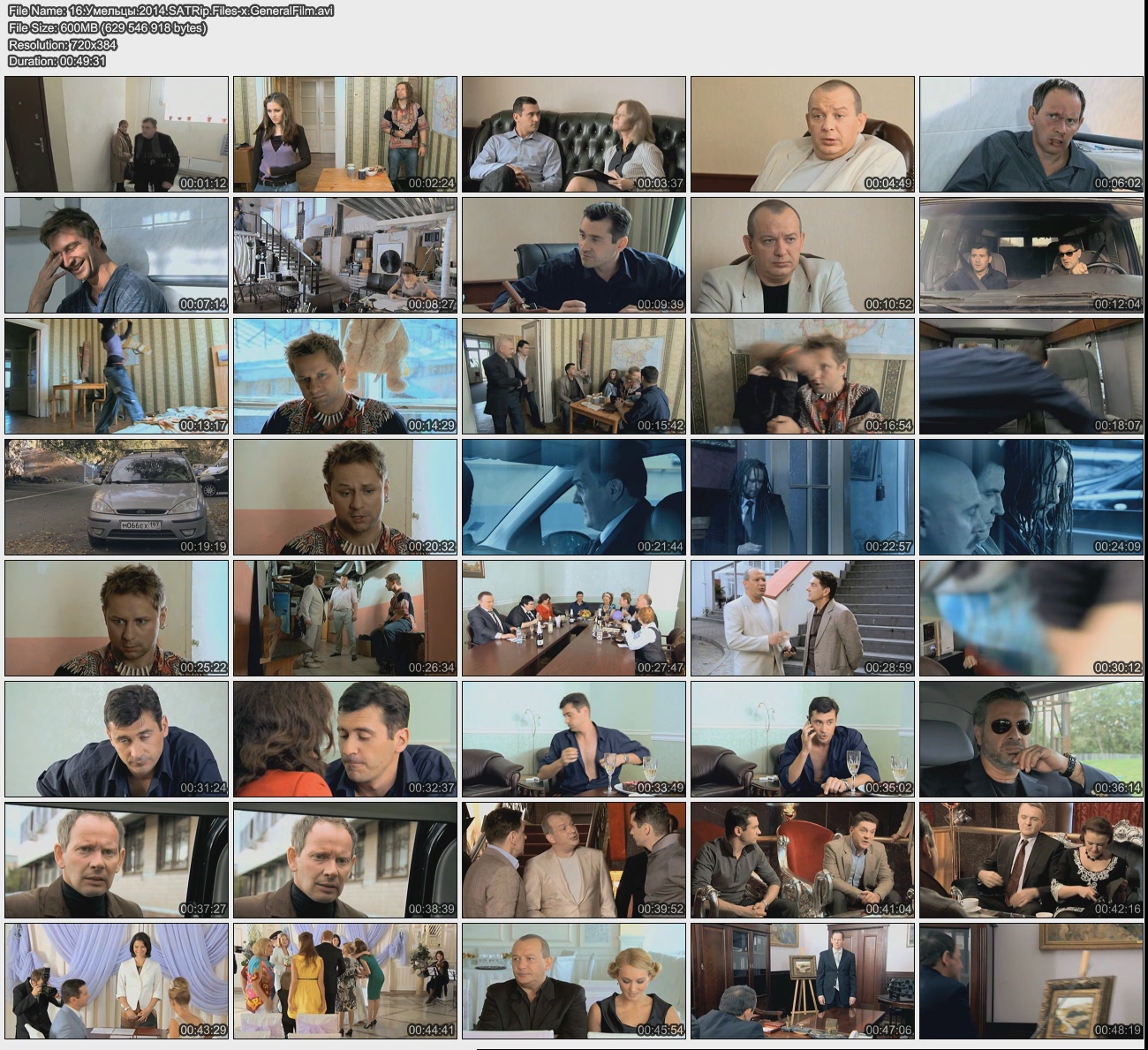Select the frame at 00:19:19 with silver Ford car
1148x1050 pixels.
click(117, 497)
